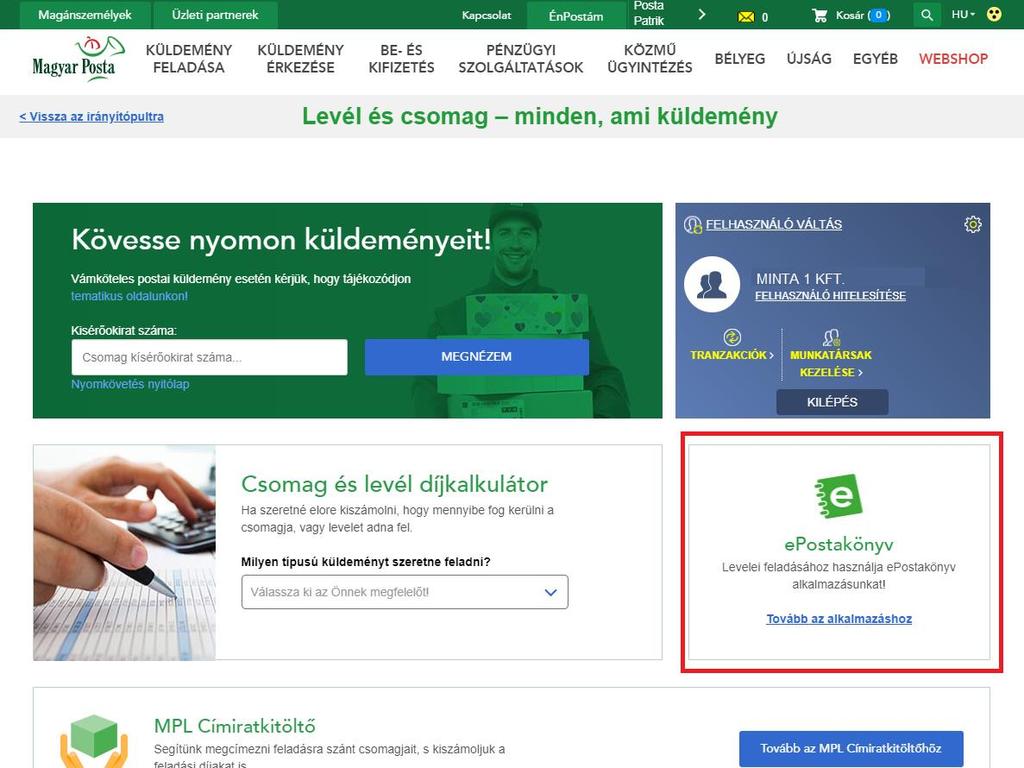This screenshot has height=768, width=1024.
Task: Expand the Posta Patrik arrow
Action: coord(701,14)
